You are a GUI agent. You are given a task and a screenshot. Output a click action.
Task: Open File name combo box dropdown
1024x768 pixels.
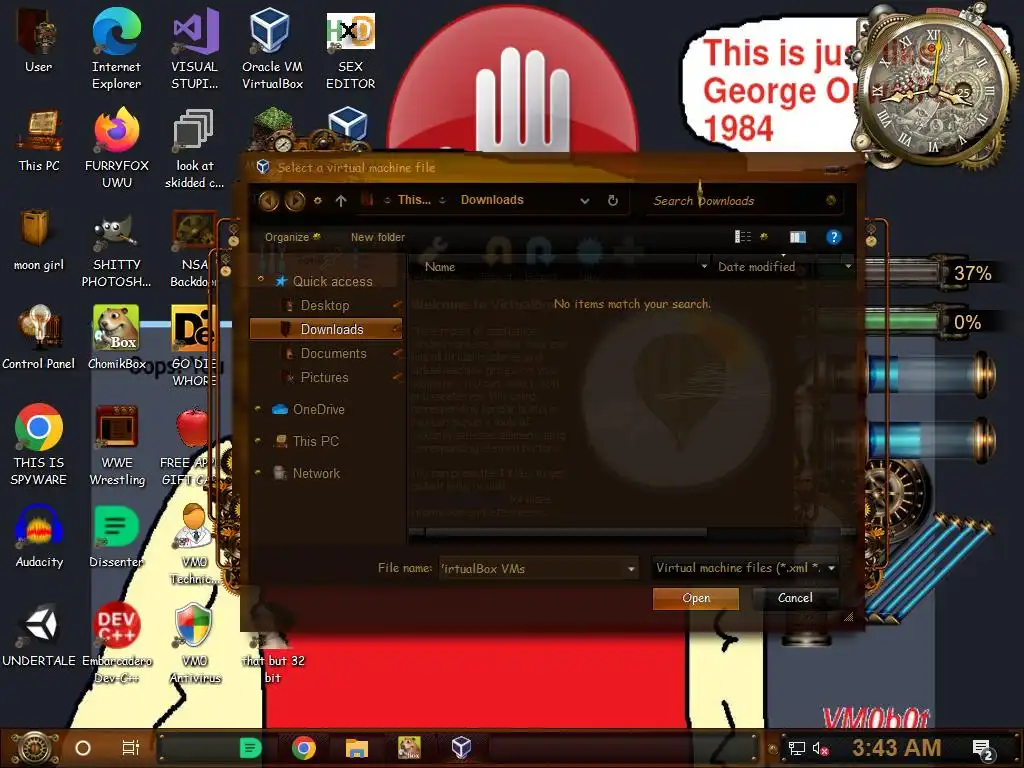631,569
